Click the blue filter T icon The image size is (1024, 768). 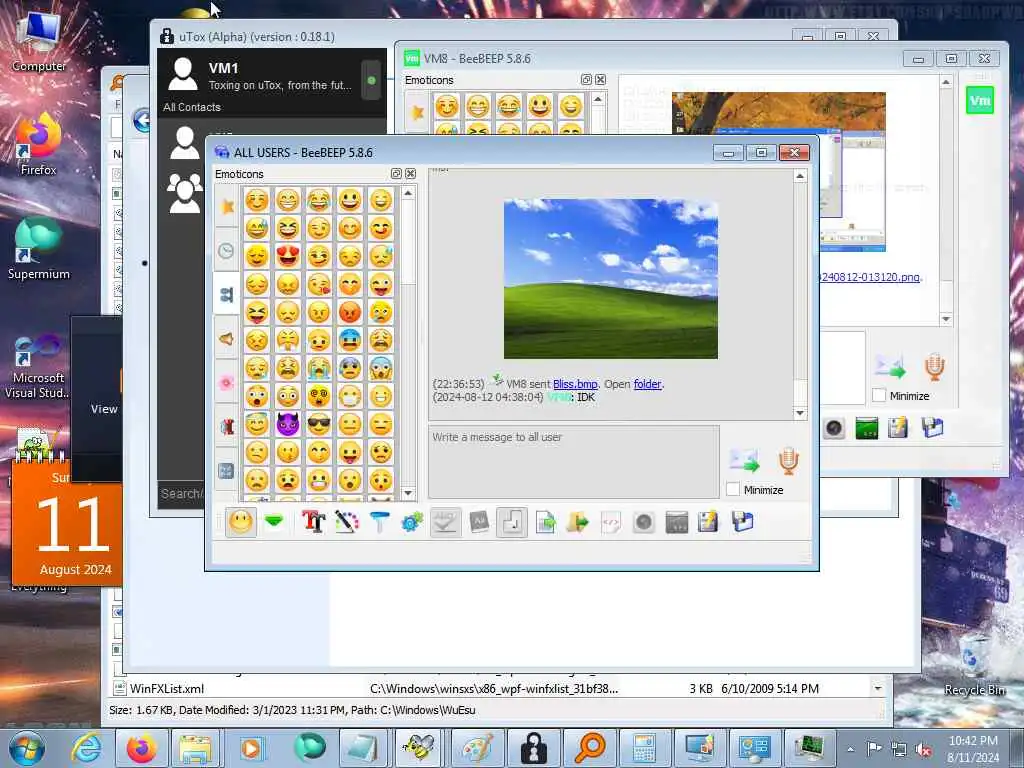tap(379, 522)
